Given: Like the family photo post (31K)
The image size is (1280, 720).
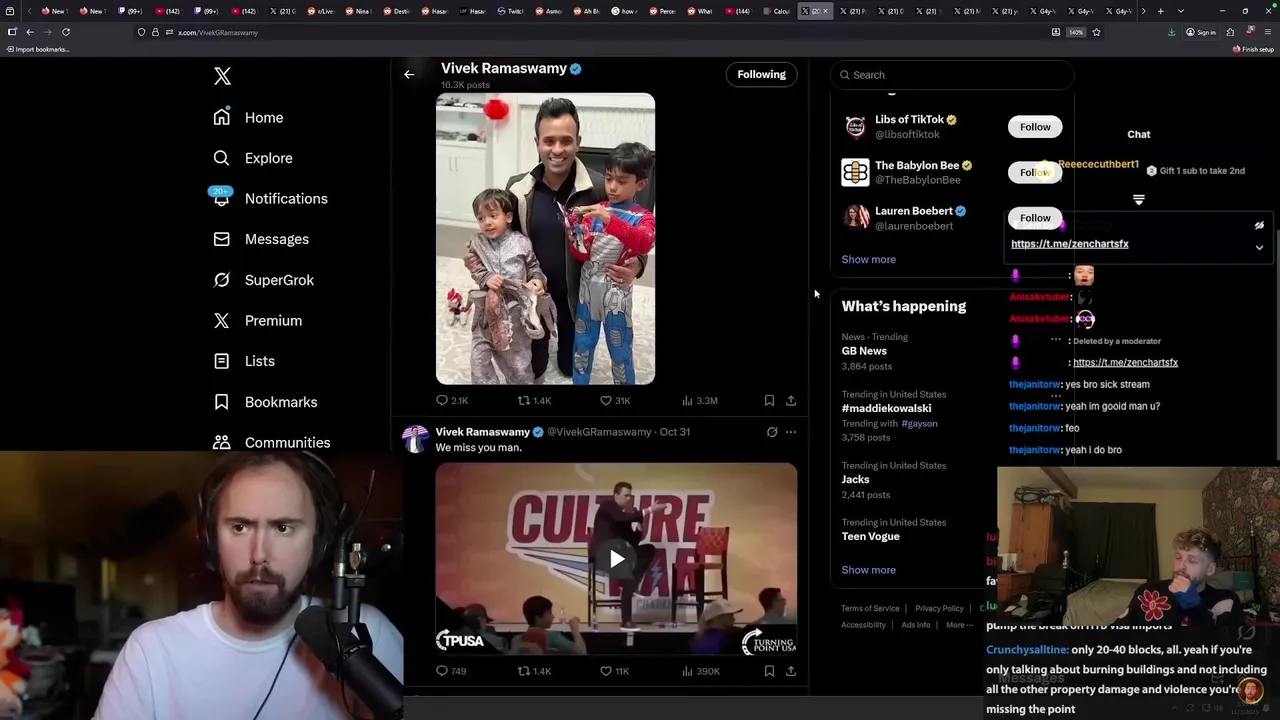Looking at the screenshot, I should click(x=616, y=400).
